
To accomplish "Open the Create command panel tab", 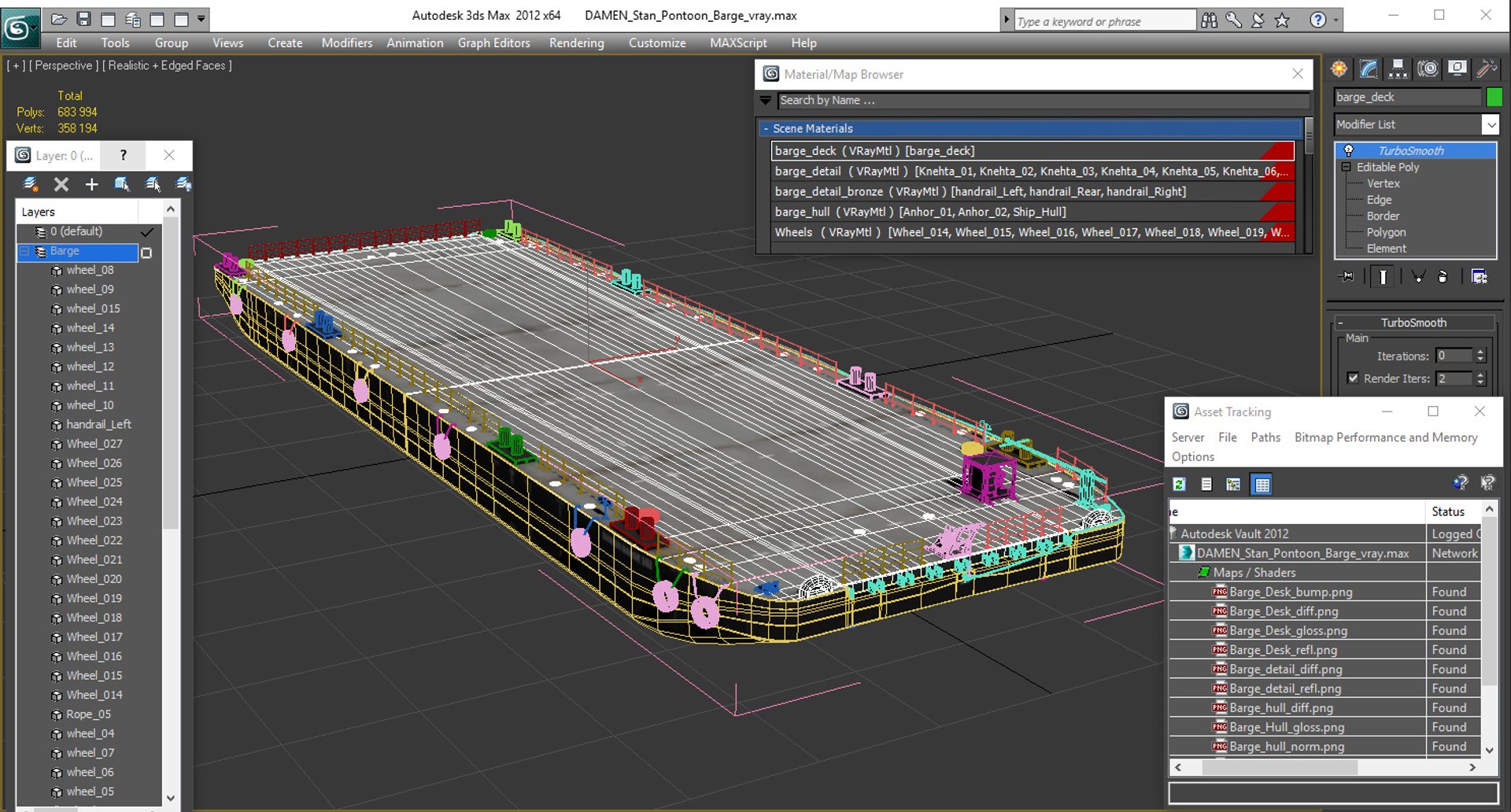I will (1339, 69).
